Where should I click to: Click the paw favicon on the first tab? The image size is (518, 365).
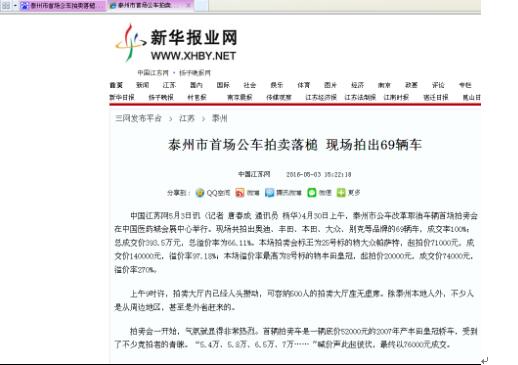(24, 6)
